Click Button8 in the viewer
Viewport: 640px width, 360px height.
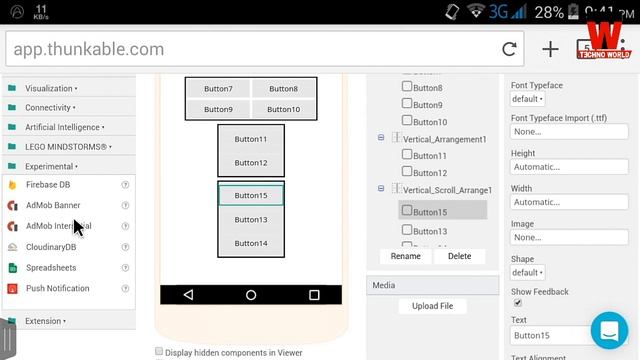click(284, 89)
